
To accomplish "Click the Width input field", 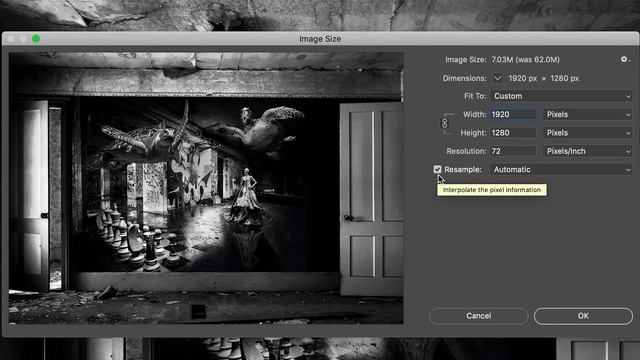I will (x=513, y=115).
